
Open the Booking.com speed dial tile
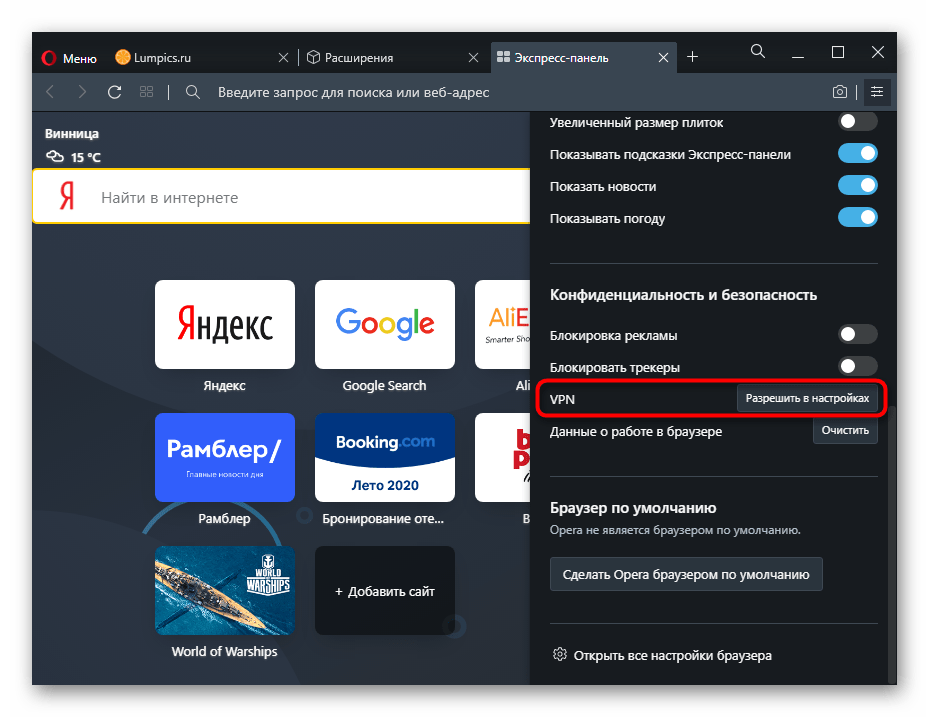click(385, 457)
